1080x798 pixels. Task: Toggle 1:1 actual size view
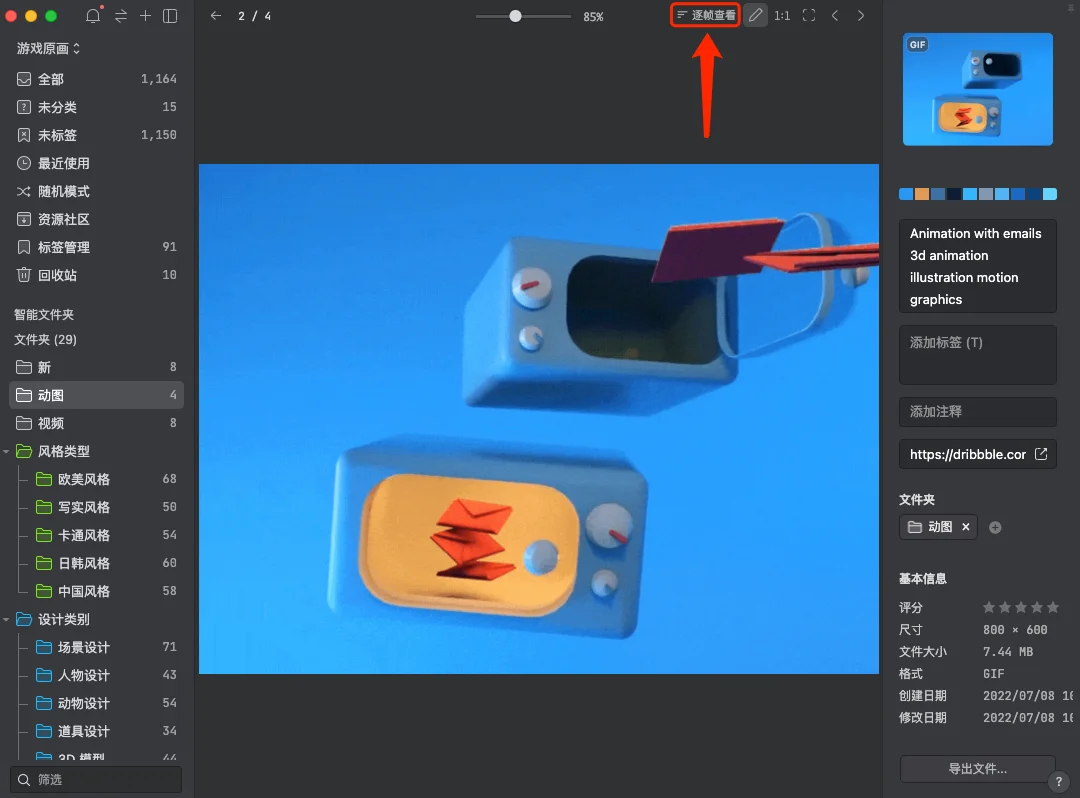coord(782,16)
